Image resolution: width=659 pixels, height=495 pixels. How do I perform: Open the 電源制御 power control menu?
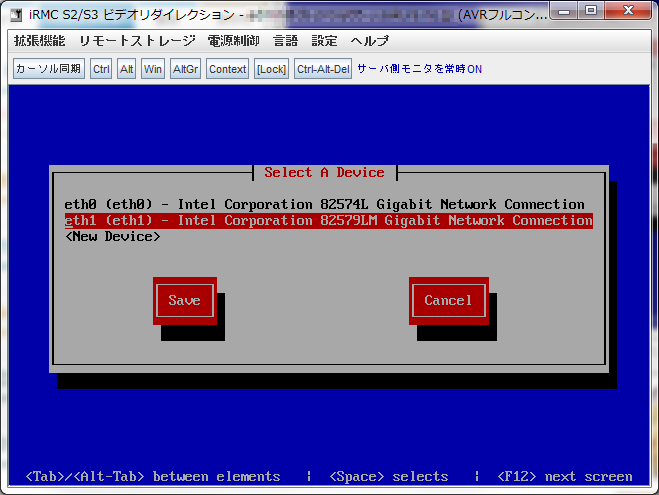(x=234, y=41)
